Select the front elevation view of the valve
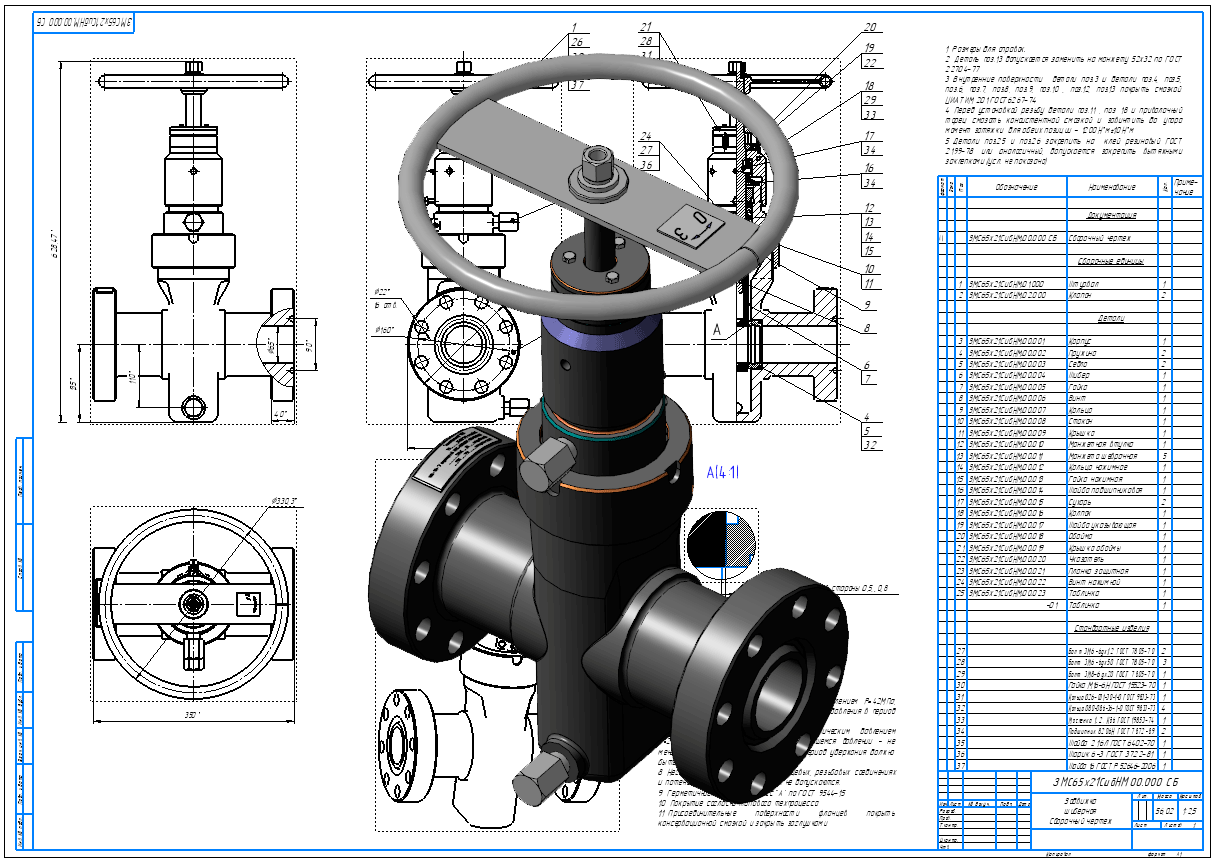Viewport: 1217px width, 862px height. 192,240
